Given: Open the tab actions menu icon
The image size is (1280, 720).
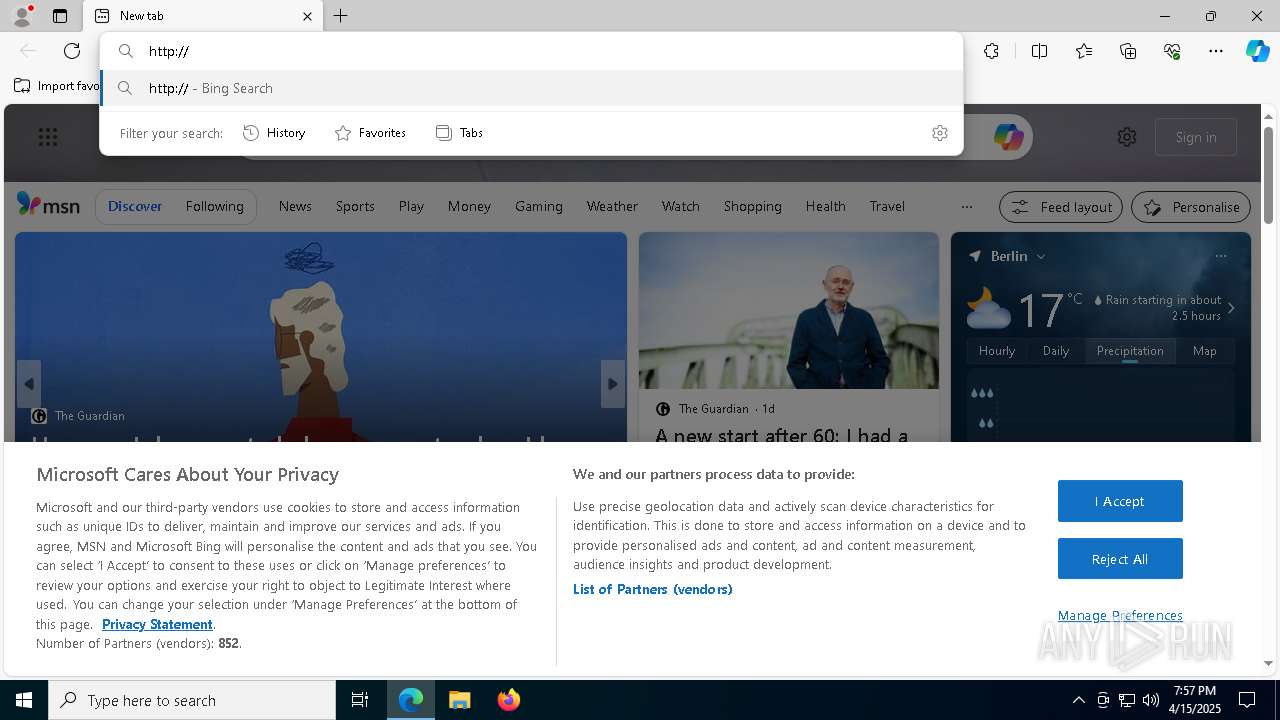Looking at the screenshot, I should (x=60, y=16).
